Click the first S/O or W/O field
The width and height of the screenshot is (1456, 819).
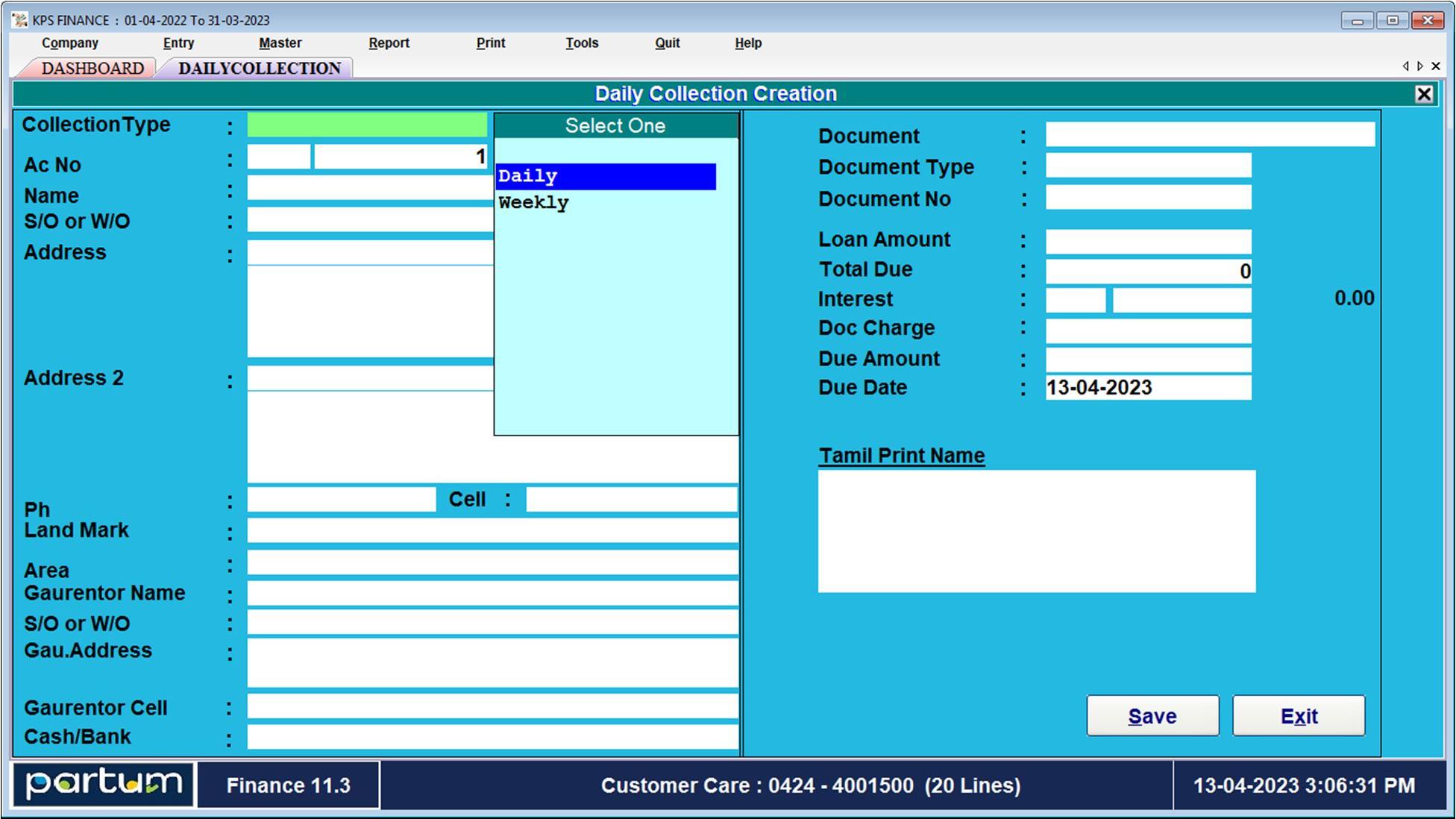(x=370, y=219)
